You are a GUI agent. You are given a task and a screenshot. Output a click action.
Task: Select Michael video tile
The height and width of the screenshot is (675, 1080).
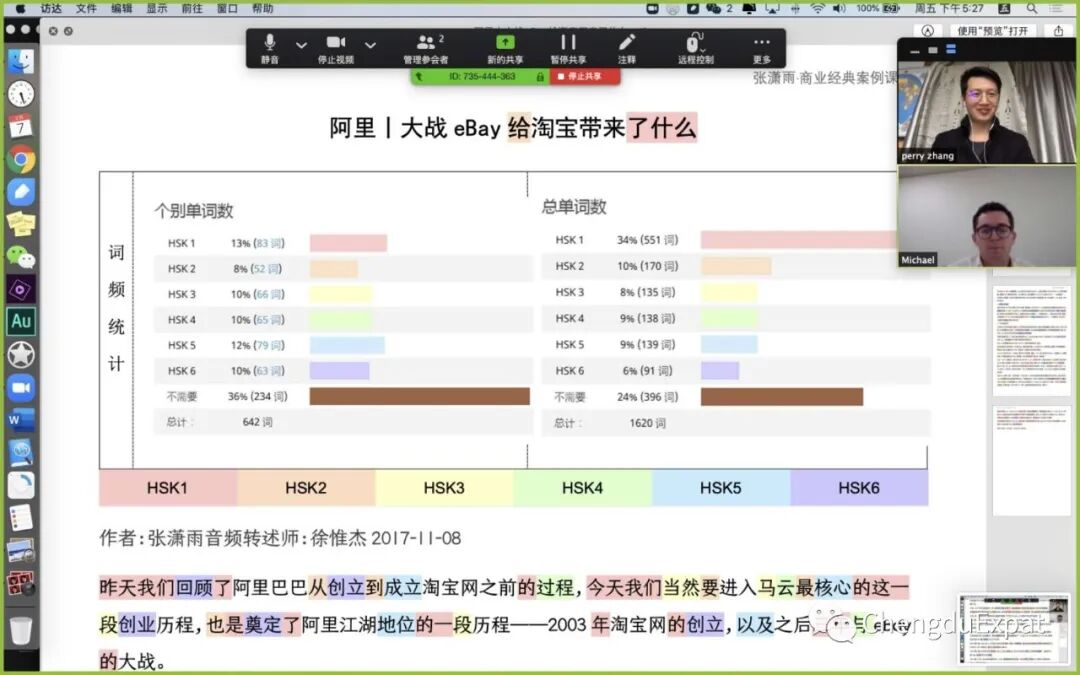click(x=986, y=216)
